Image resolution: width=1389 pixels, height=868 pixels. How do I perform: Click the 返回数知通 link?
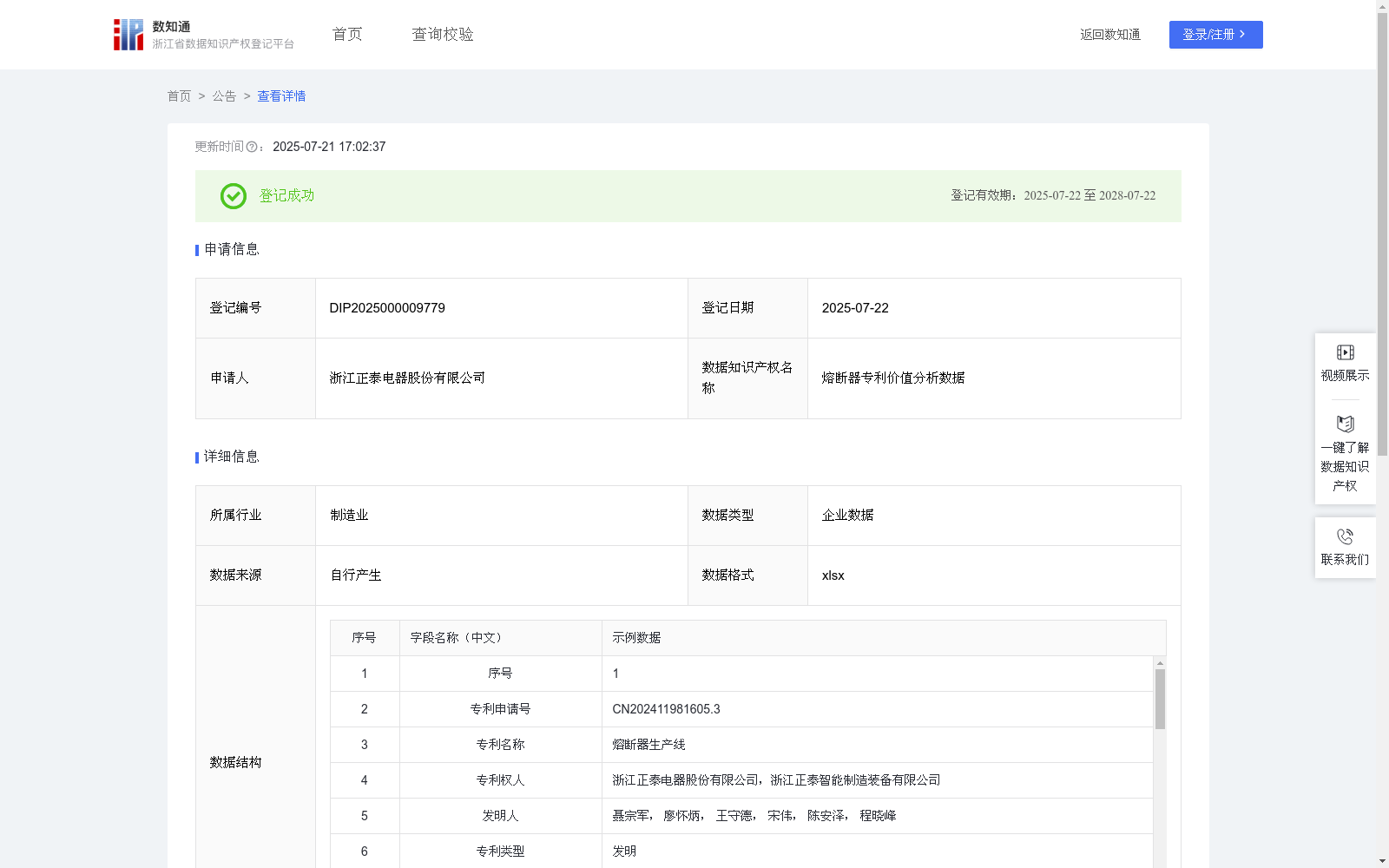pos(1110,35)
